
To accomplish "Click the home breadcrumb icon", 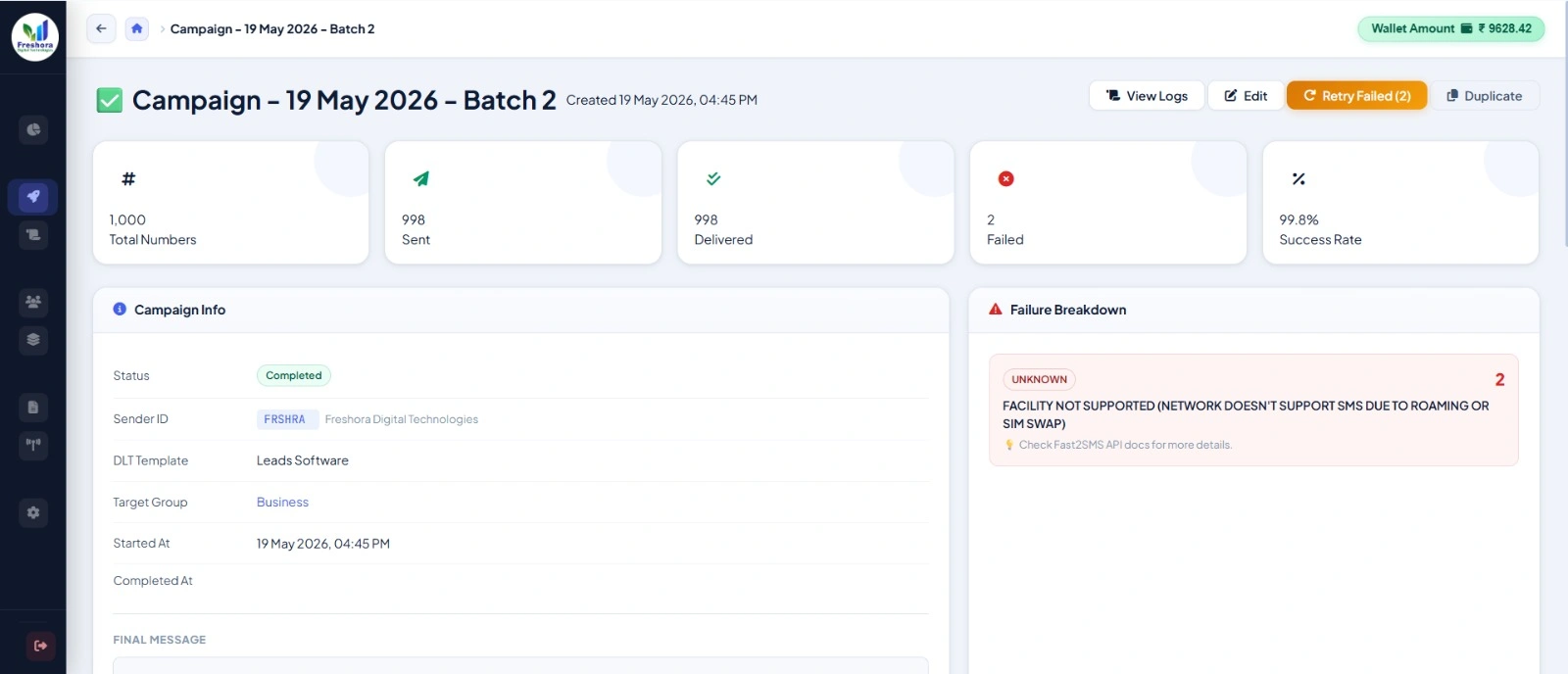I will pos(137,28).
